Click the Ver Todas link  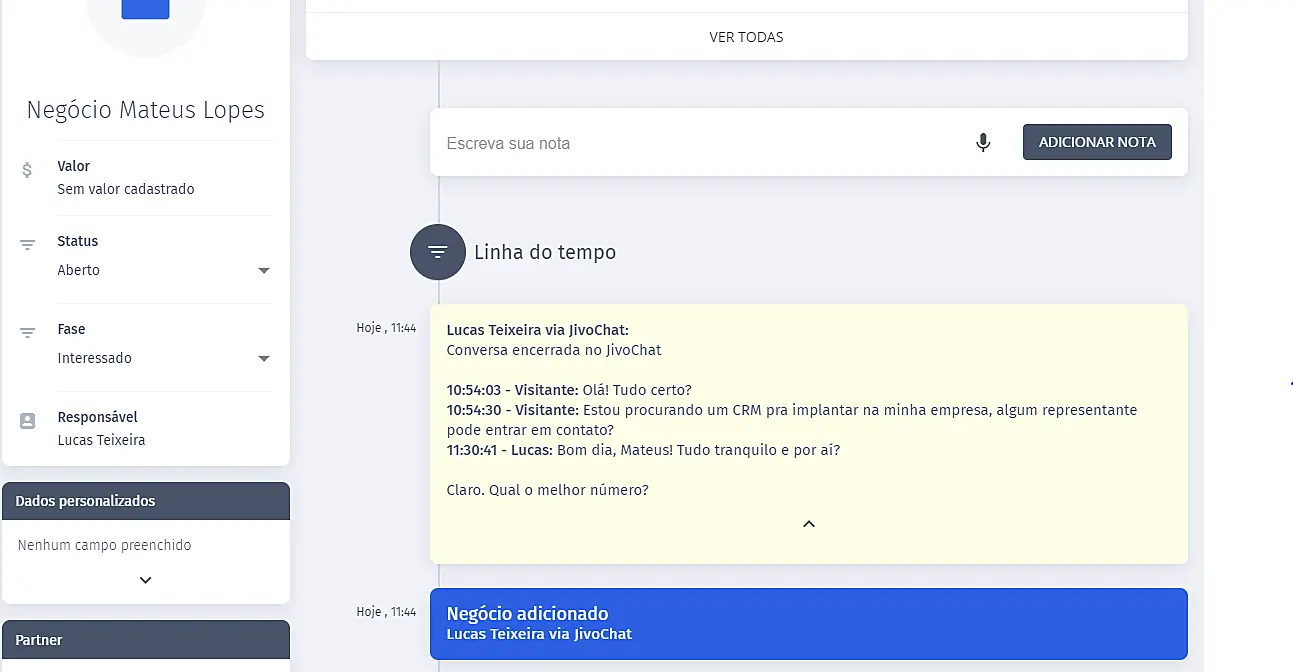[x=746, y=37]
